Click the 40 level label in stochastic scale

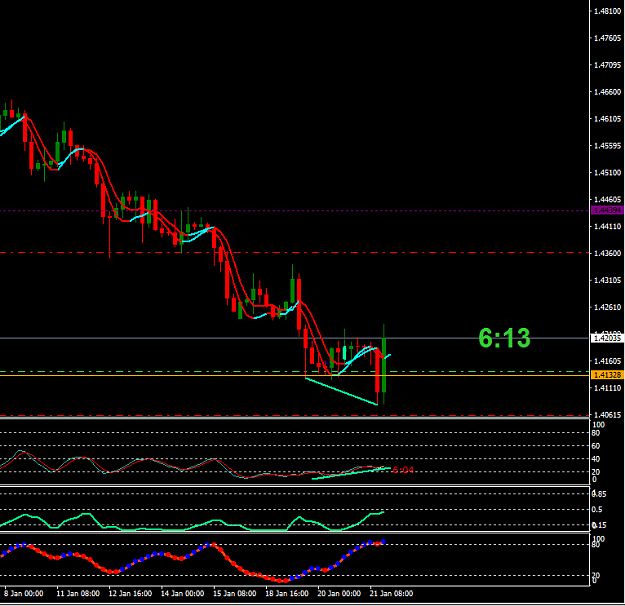point(596,459)
